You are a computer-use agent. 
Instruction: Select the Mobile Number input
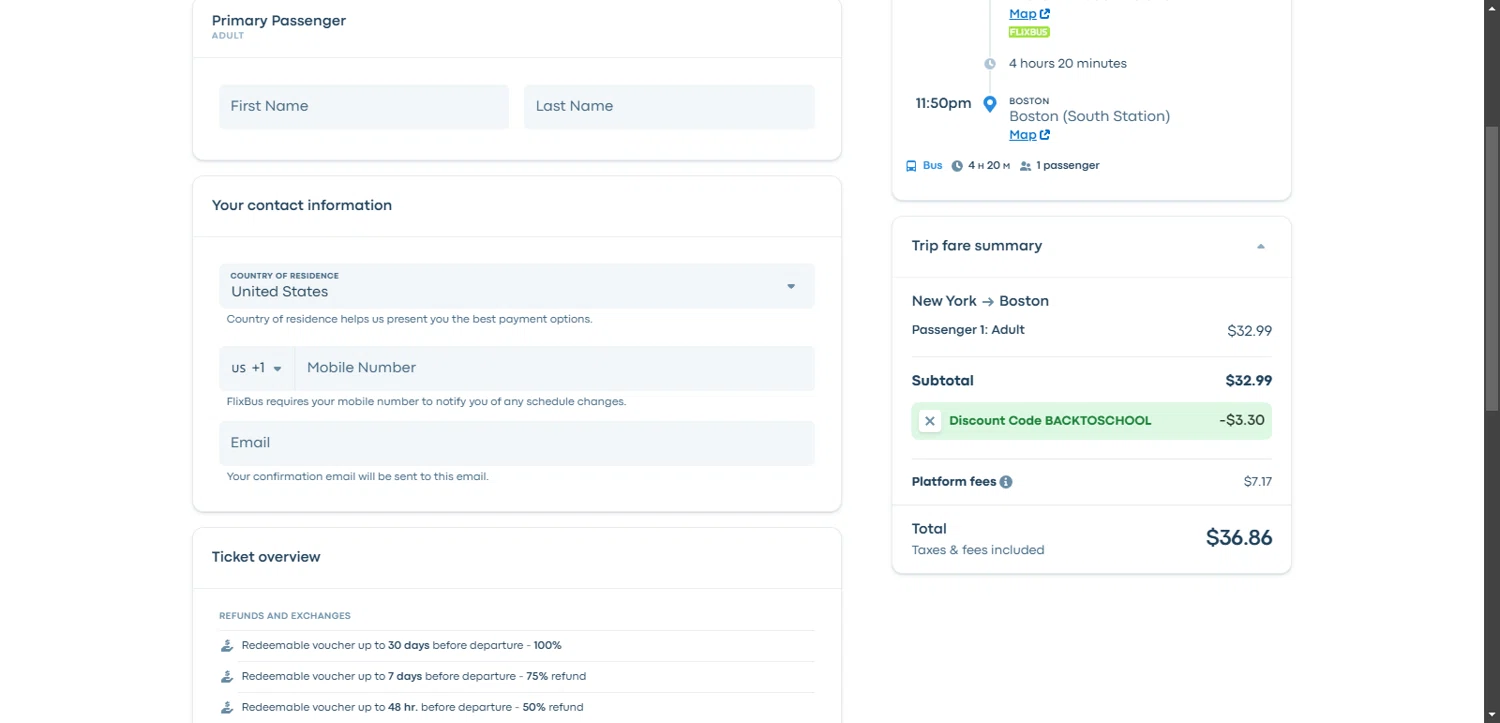[555, 368]
